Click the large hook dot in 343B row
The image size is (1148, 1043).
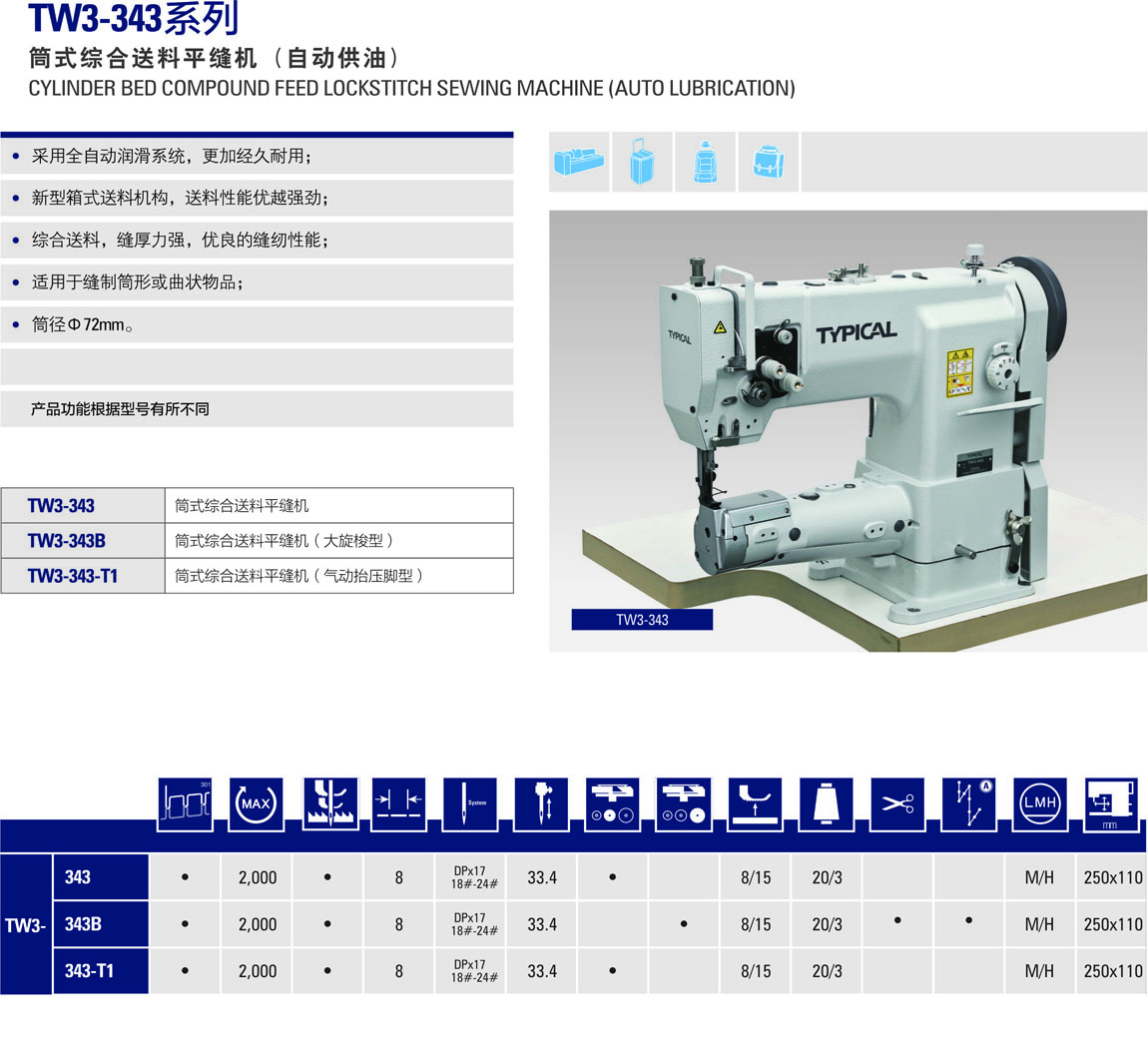click(x=684, y=923)
